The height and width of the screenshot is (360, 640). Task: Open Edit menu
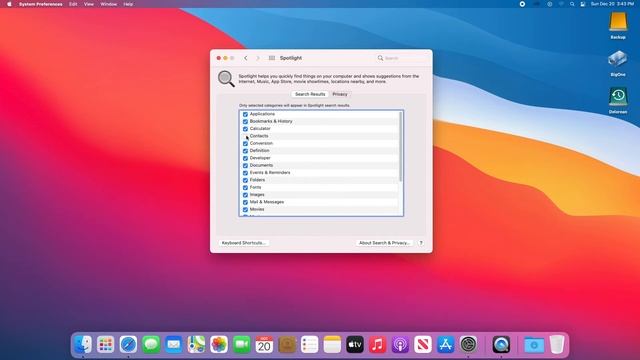pos(73,4)
